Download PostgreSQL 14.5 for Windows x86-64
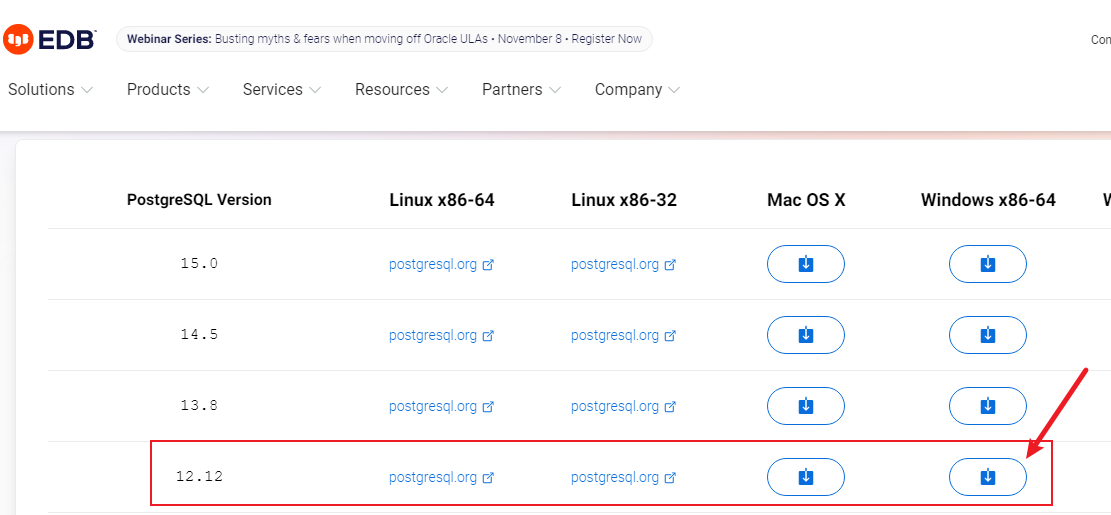The image size is (1111, 515). coord(987,335)
